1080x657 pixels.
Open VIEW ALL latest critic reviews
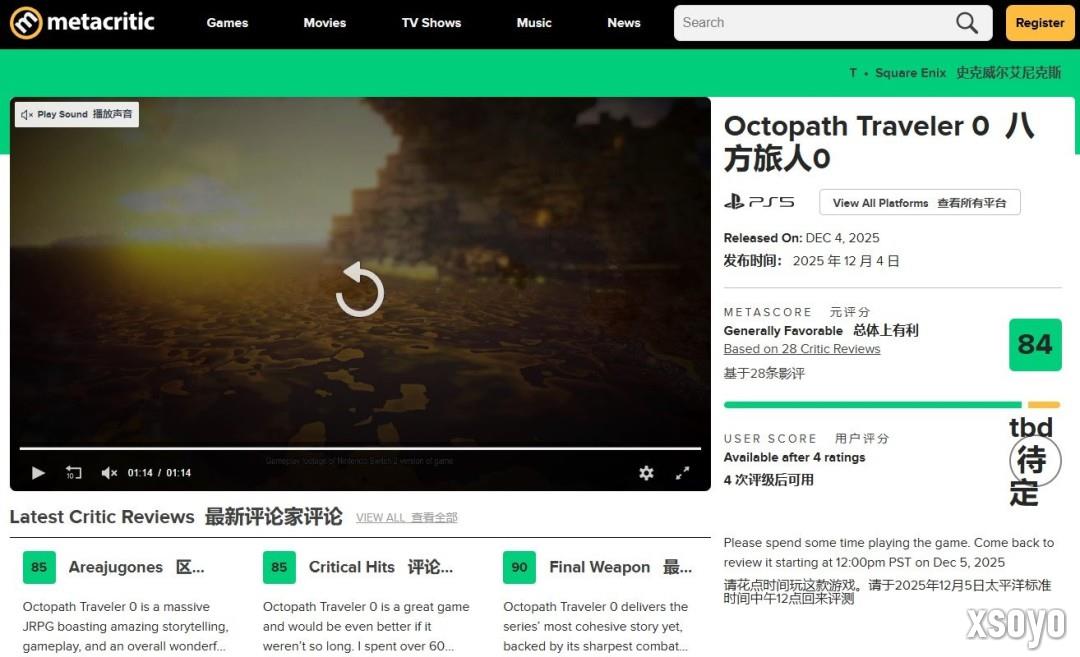[x=406, y=518]
